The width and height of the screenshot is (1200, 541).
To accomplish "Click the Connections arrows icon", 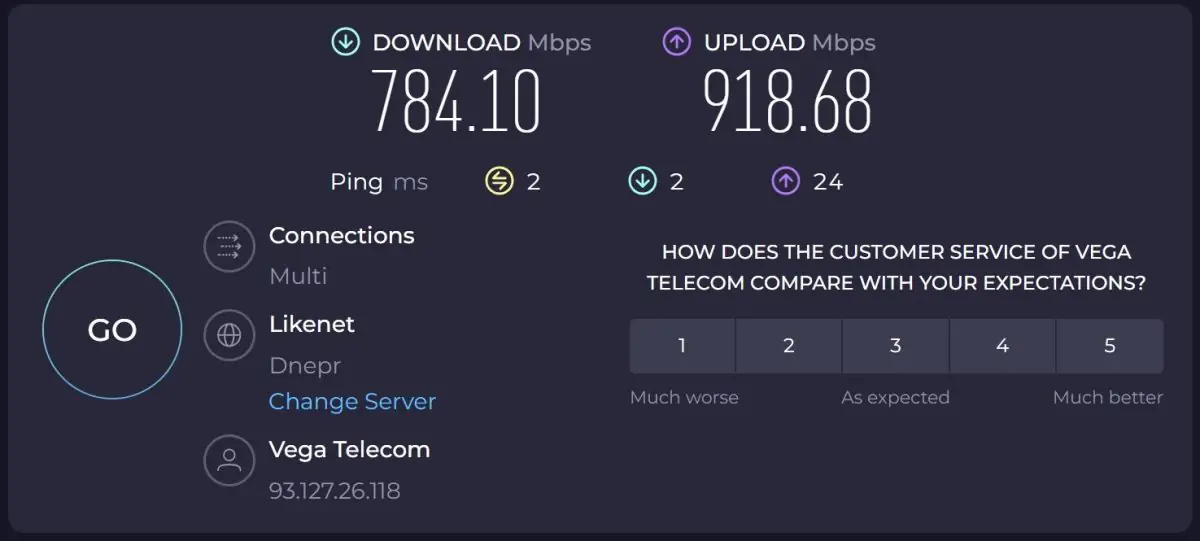I will point(229,246).
